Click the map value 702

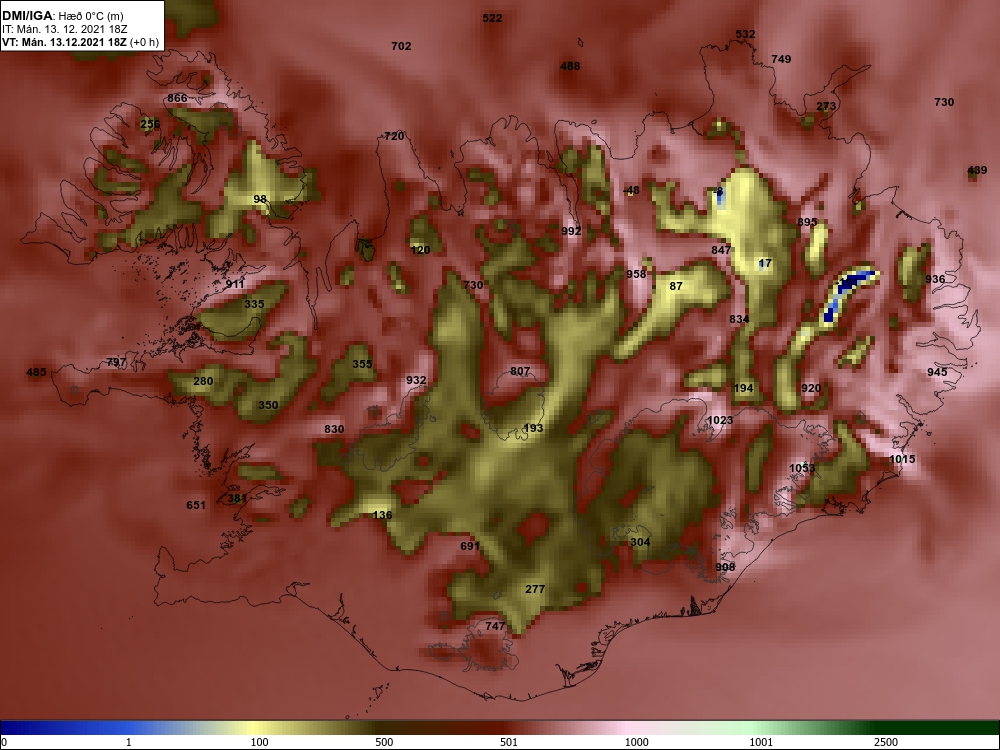point(401,46)
